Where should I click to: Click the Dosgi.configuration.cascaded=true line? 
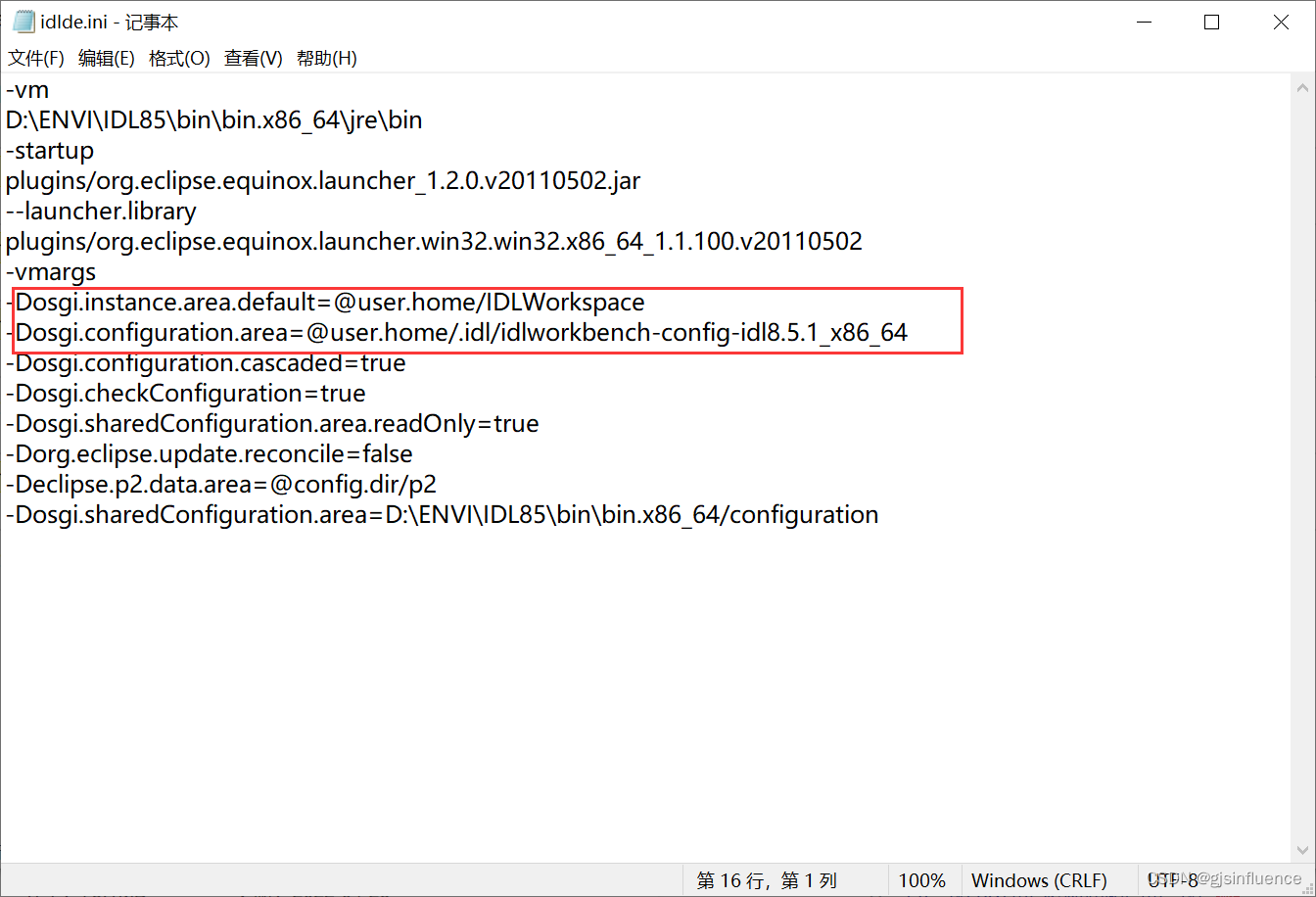(x=206, y=362)
